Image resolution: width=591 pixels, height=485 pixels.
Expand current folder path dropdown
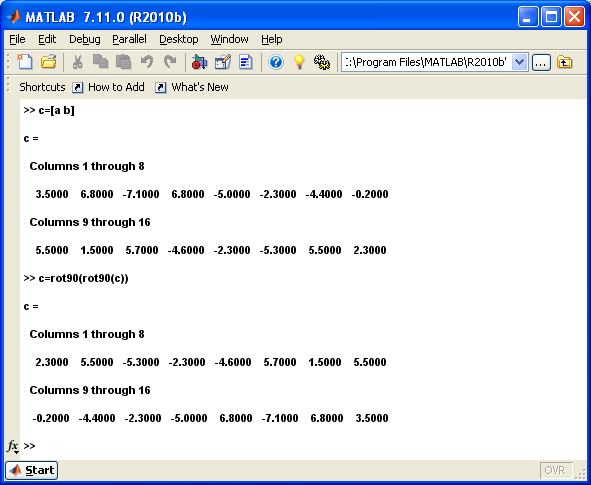point(519,62)
